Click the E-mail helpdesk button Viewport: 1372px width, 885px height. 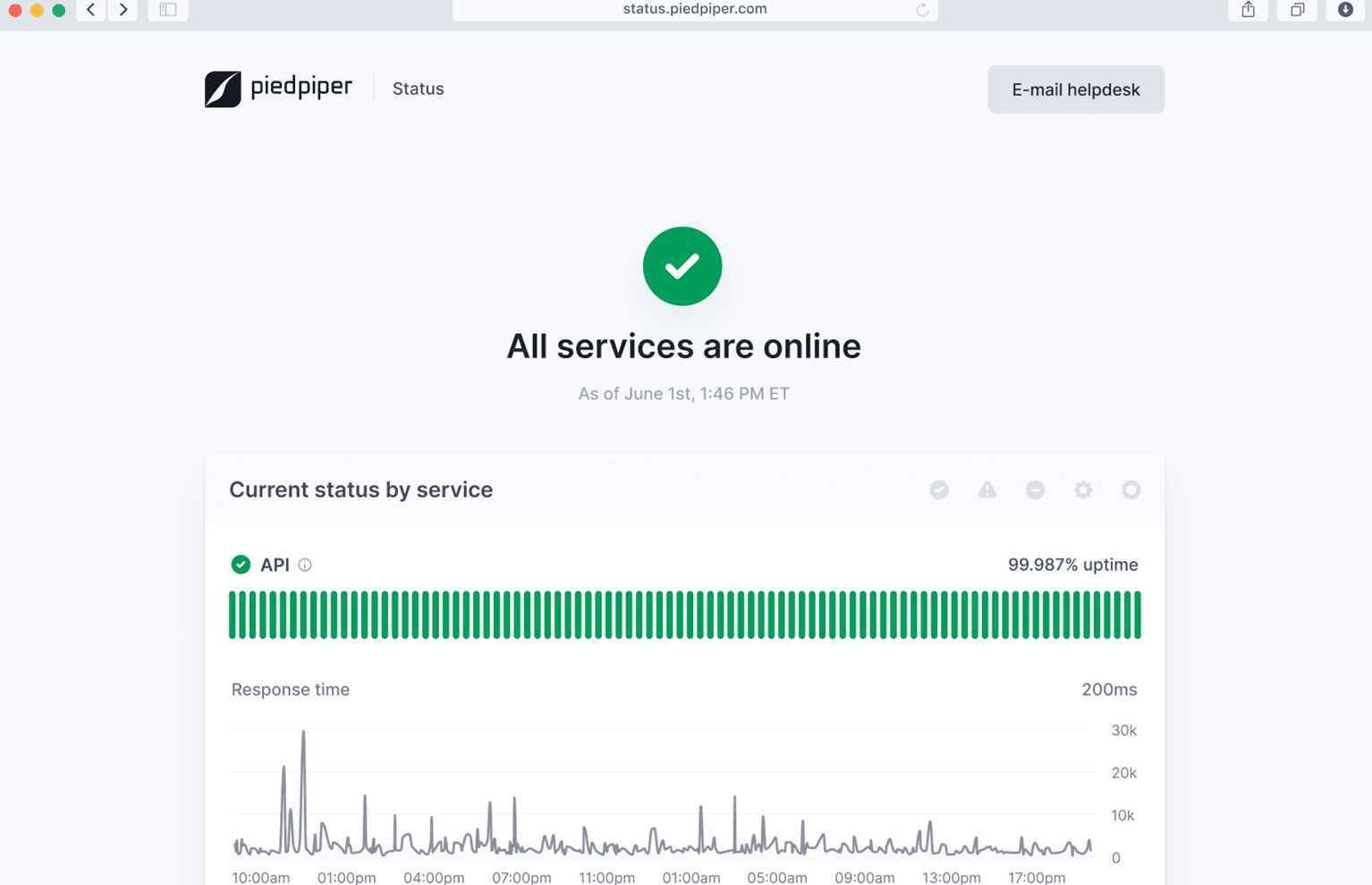1075,89
